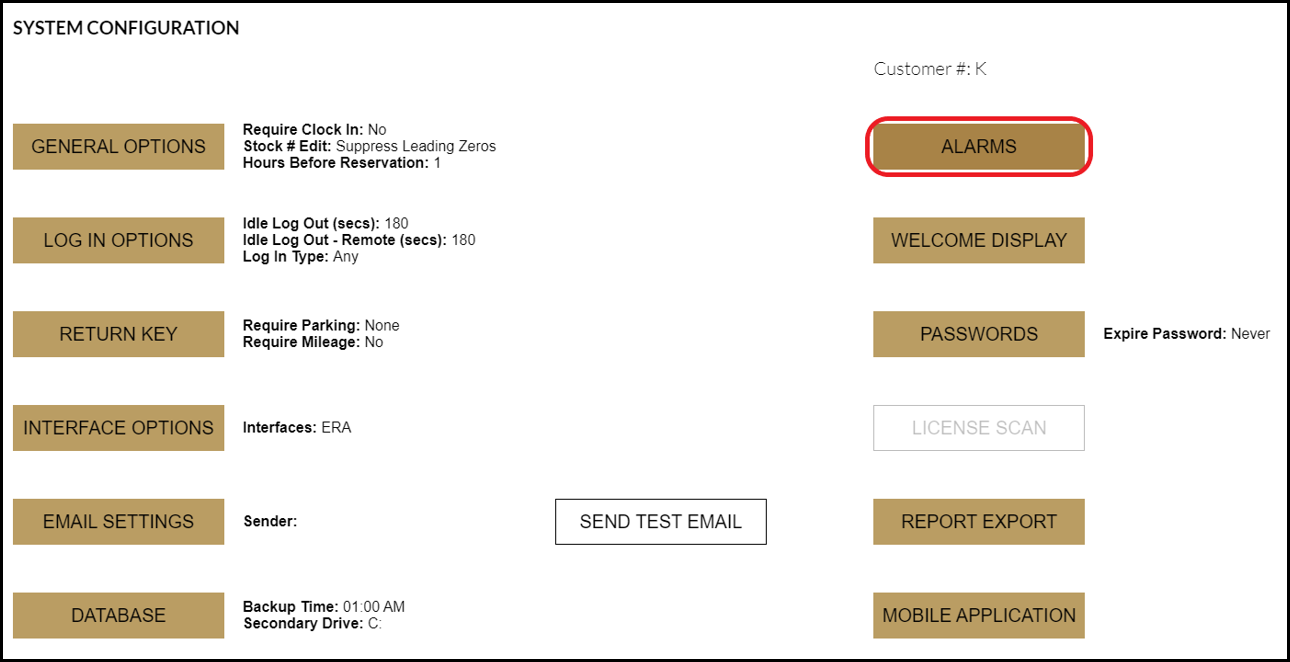Screen dimensions: 1290x662
Task: Open the MOBILE APPLICATION settings
Action: 978,615
